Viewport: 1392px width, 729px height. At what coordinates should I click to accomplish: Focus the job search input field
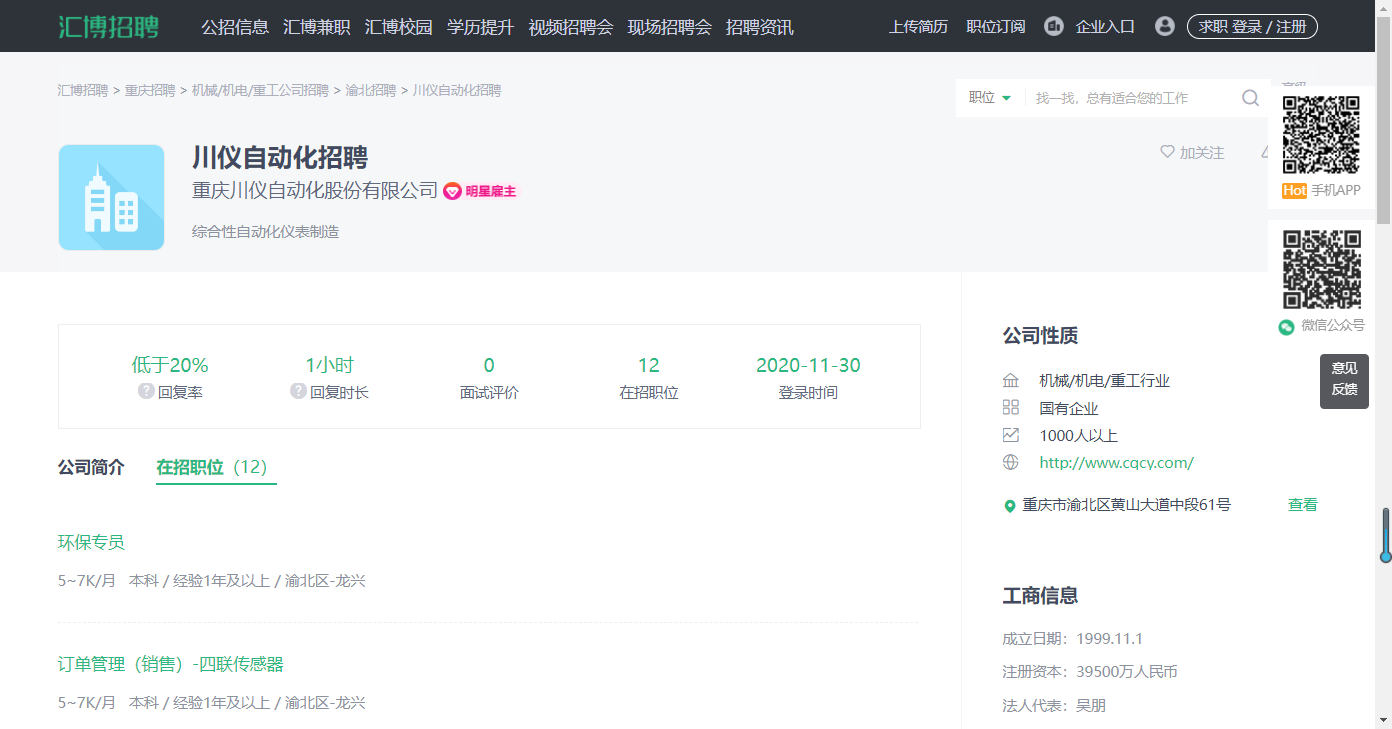[x=1132, y=98]
